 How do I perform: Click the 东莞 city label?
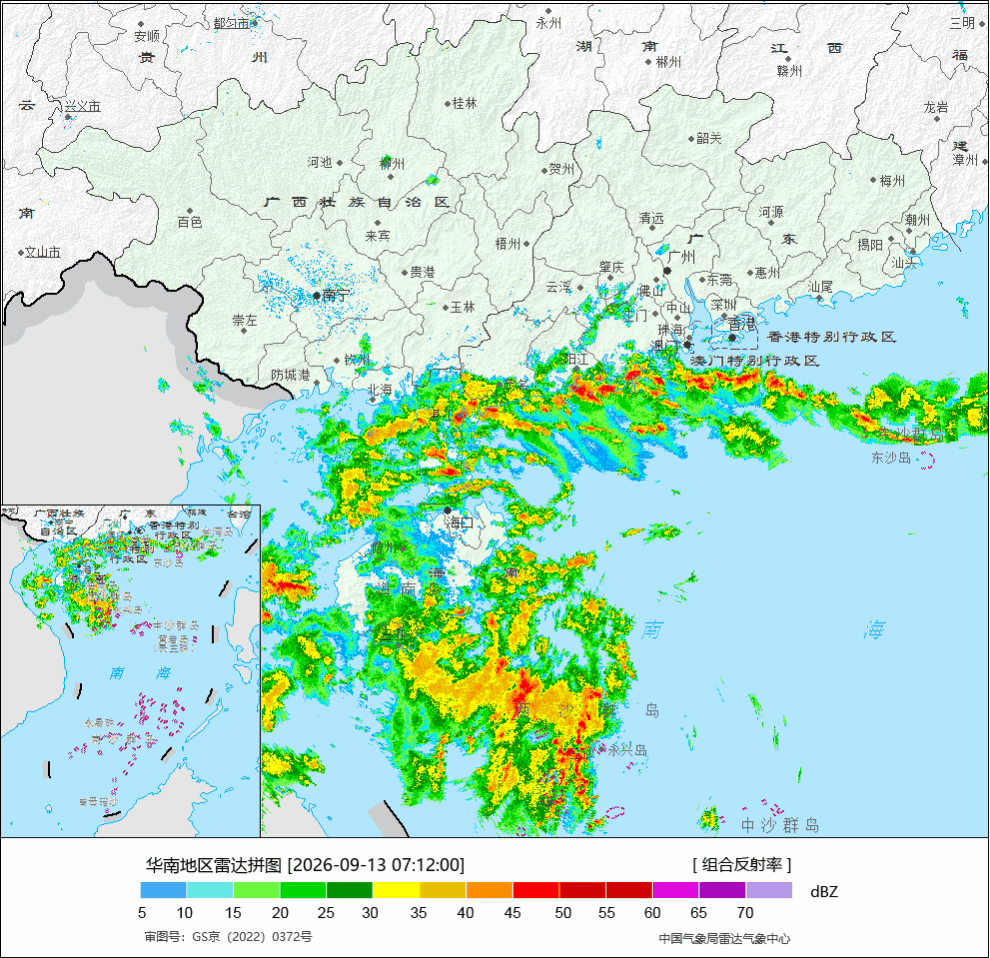click(719, 279)
